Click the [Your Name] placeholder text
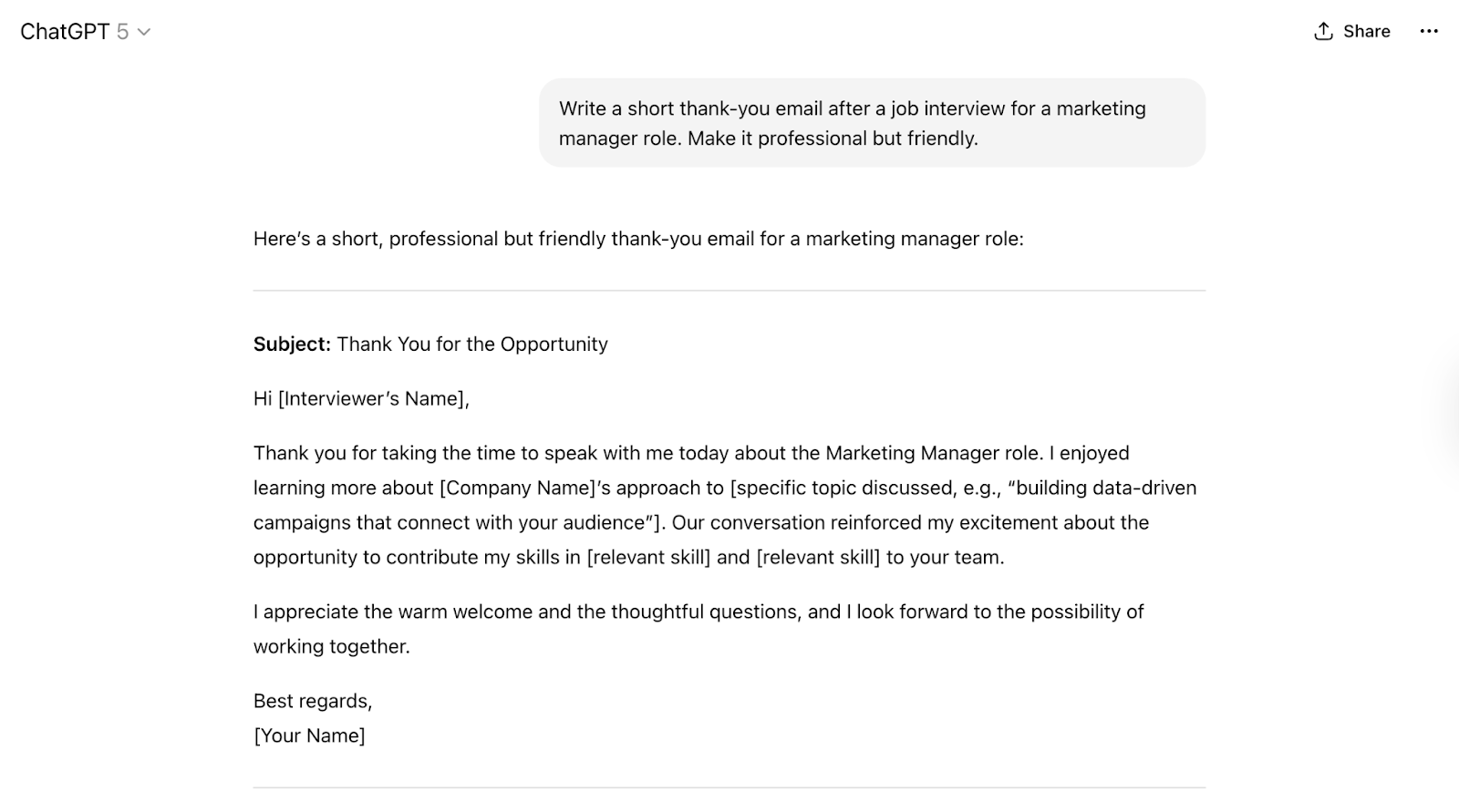This screenshot has width=1459, height=812. point(309,735)
